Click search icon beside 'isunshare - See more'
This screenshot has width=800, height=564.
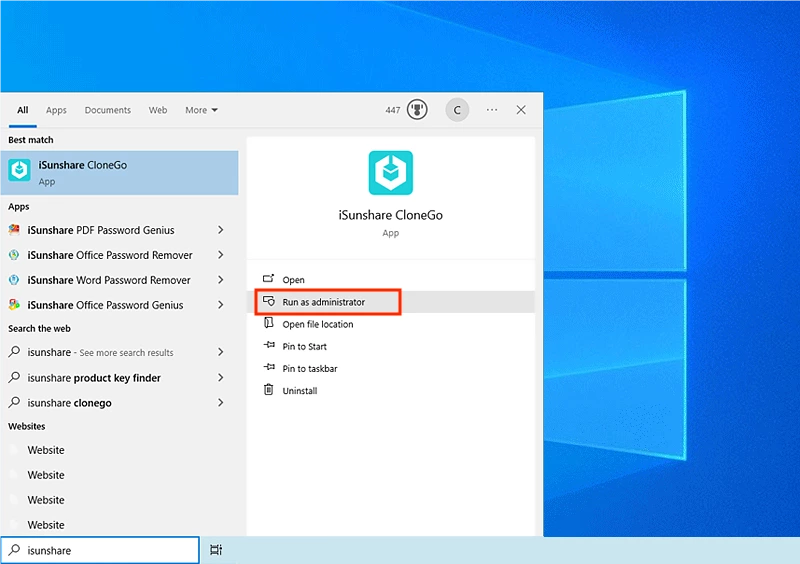coord(14,352)
